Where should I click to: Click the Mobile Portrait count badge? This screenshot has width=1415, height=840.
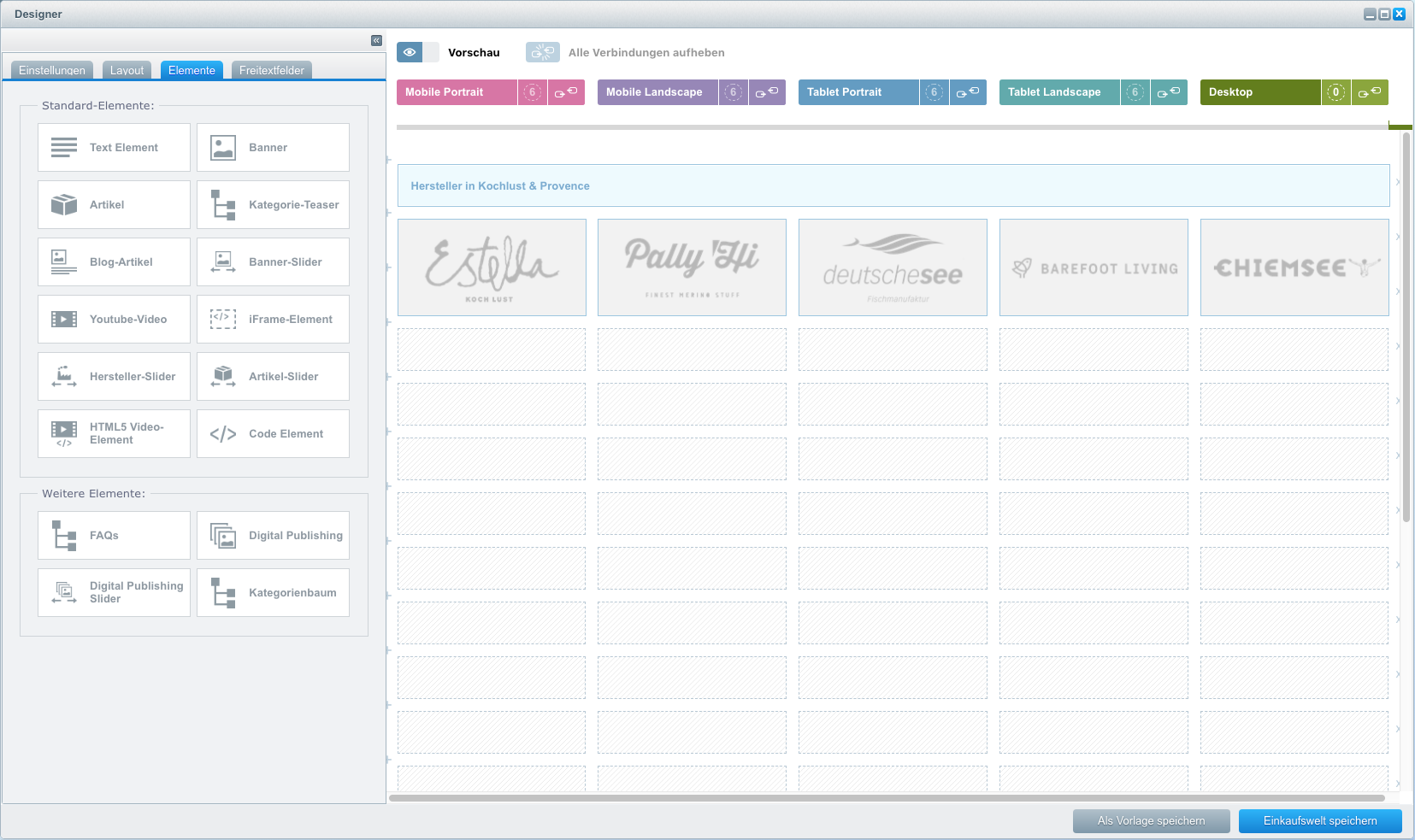point(533,92)
